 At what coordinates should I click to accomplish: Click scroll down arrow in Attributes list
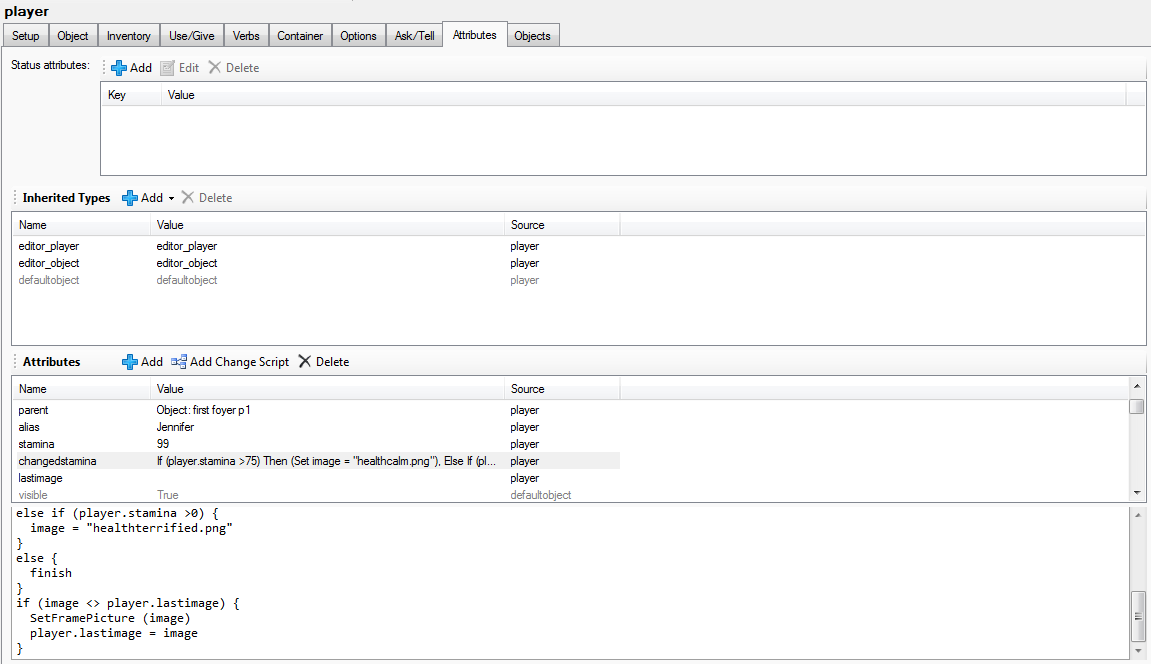(1137, 493)
